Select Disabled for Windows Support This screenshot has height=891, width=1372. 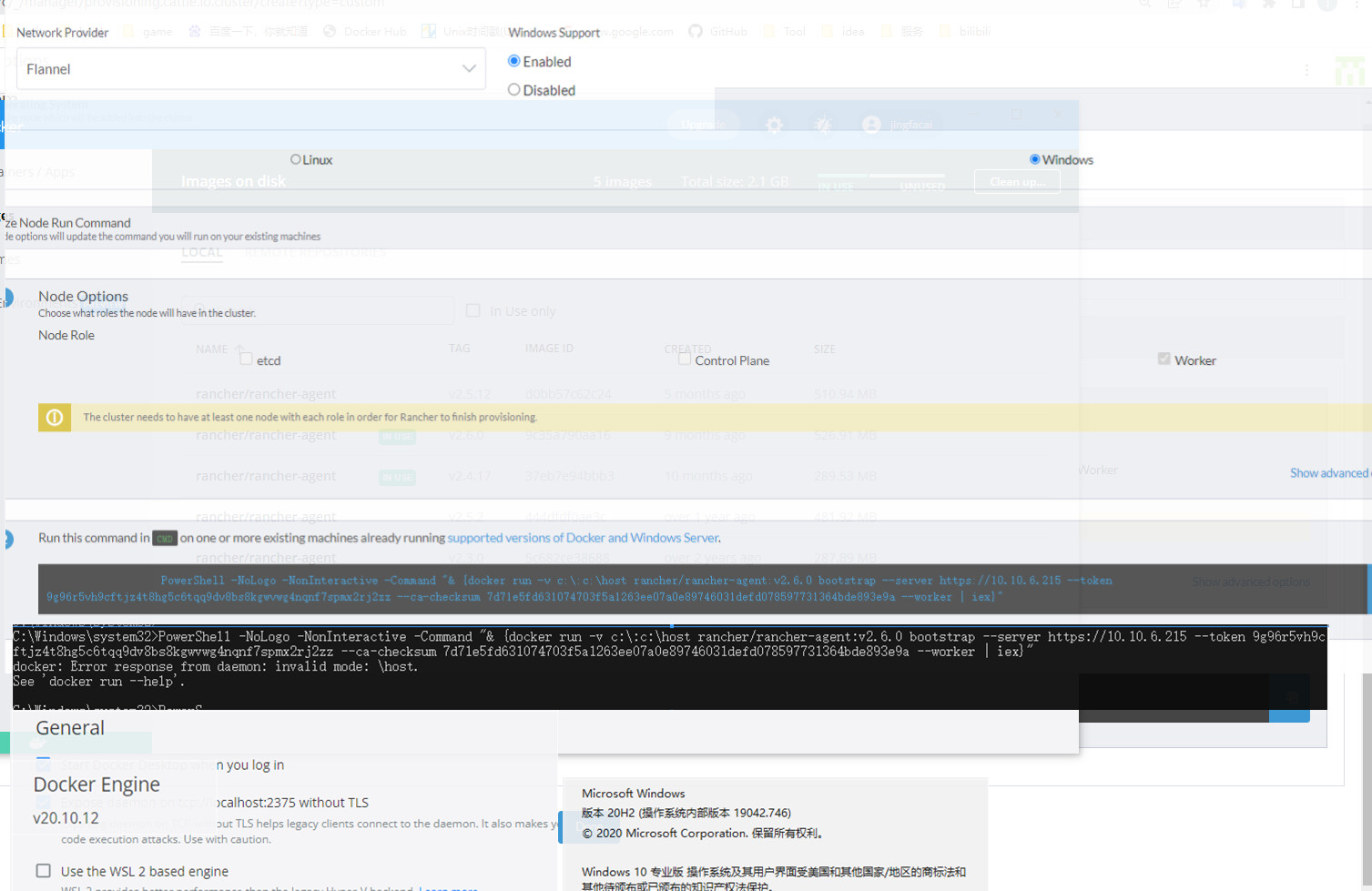(514, 90)
